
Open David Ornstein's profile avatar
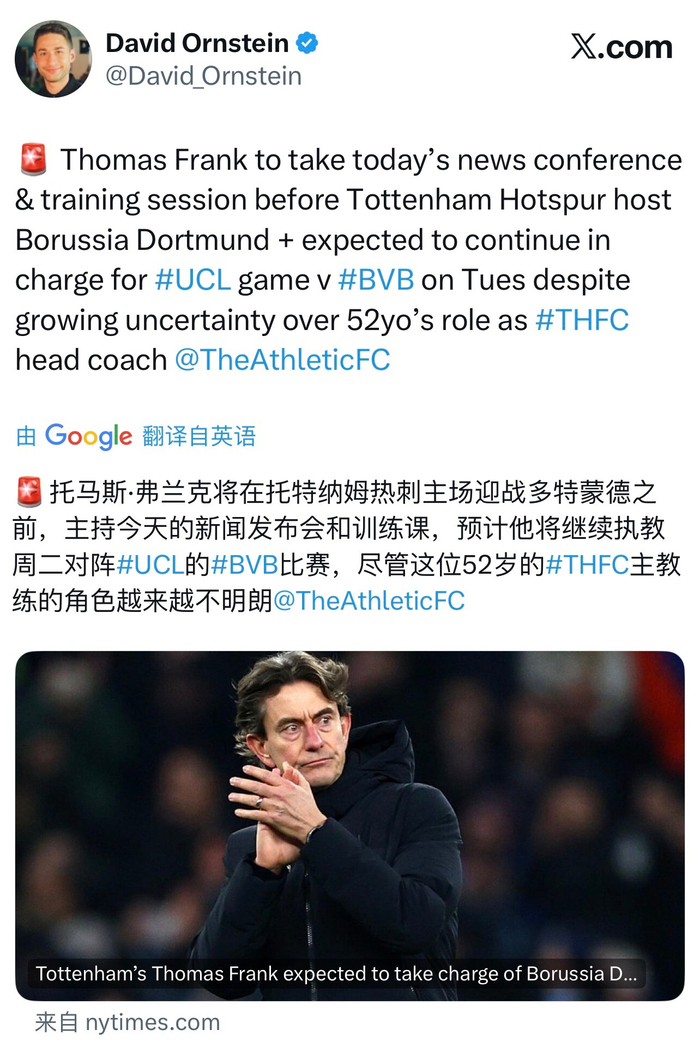[x=53, y=59]
